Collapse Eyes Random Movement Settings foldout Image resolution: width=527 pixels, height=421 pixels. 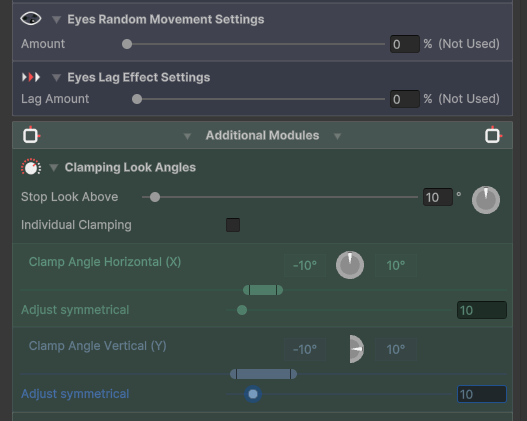click(56, 20)
